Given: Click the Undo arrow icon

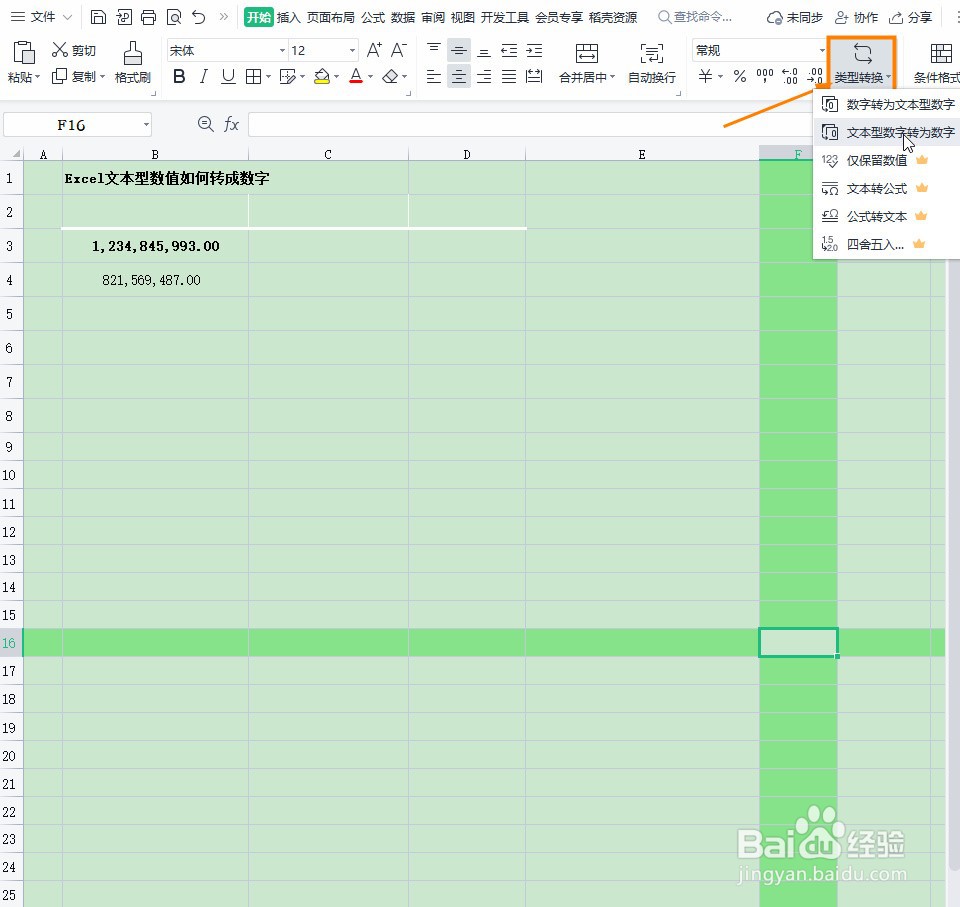Looking at the screenshot, I should pyautogui.click(x=199, y=17).
